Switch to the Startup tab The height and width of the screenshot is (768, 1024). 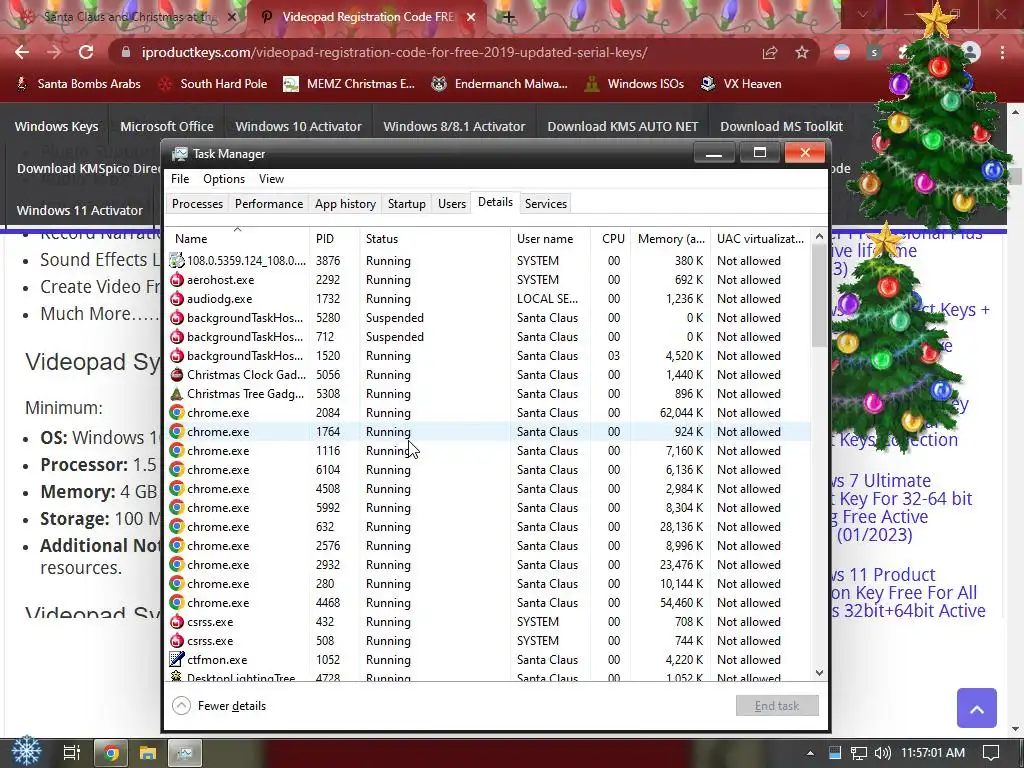tap(406, 204)
